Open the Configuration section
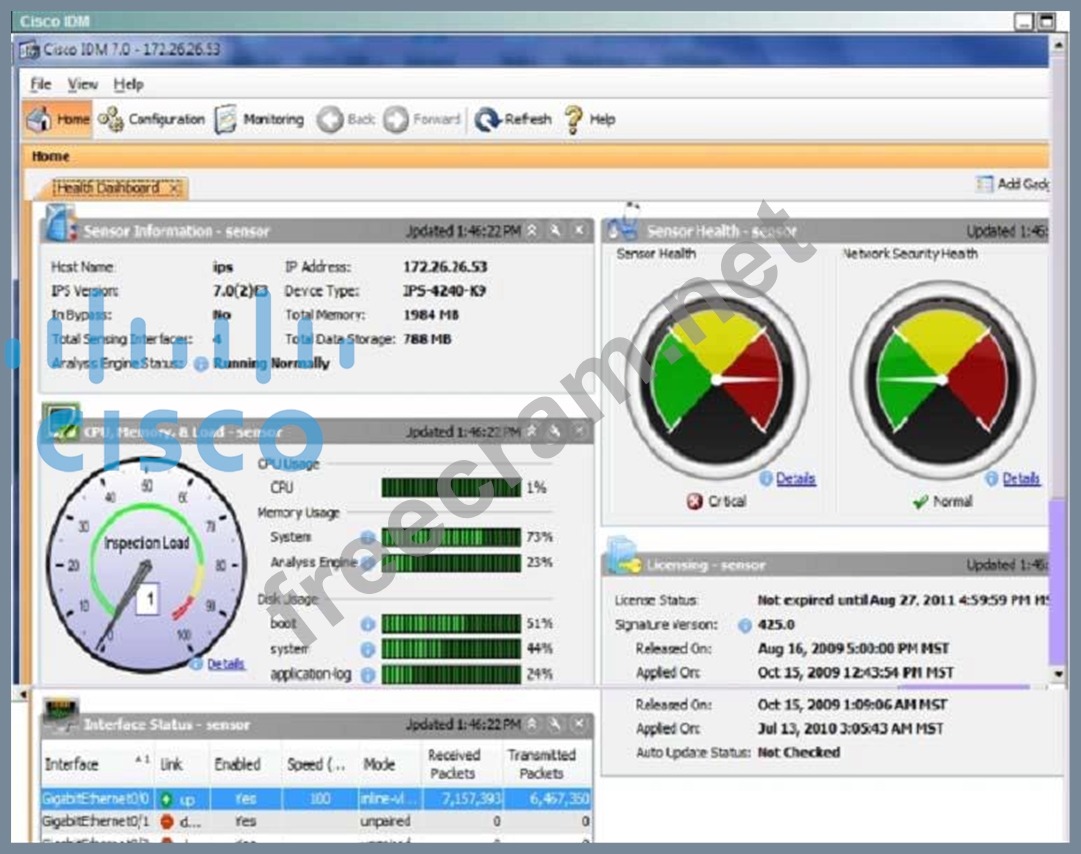Screen dimensions: 1081x854 152,119
